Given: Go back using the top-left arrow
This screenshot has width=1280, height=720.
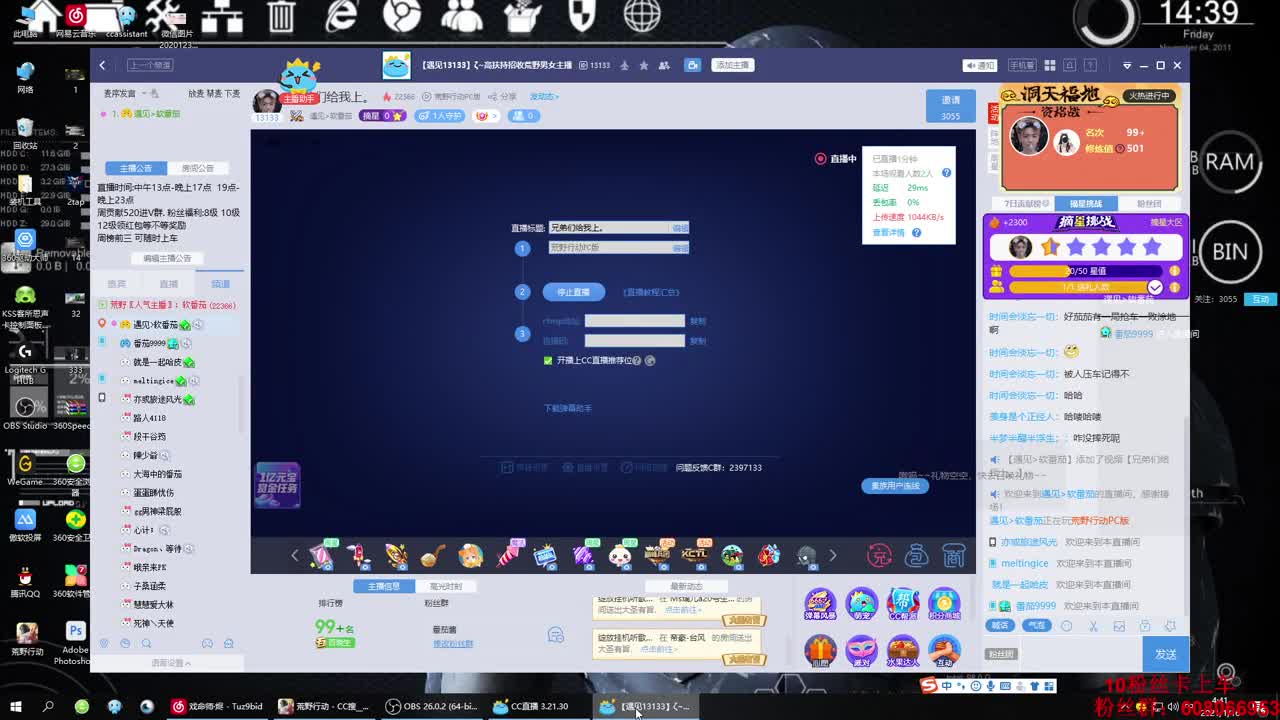Looking at the screenshot, I should [102, 65].
